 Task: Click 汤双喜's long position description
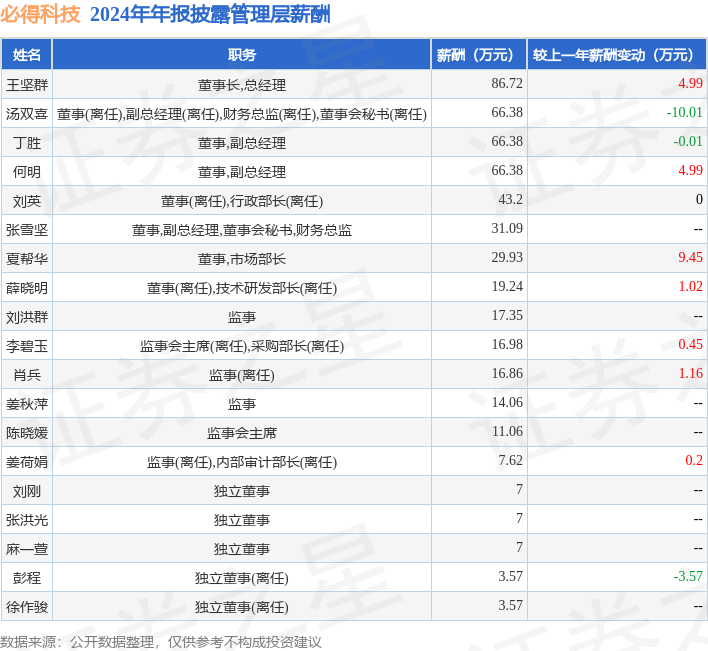pyautogui.click(x=242, y=114)
